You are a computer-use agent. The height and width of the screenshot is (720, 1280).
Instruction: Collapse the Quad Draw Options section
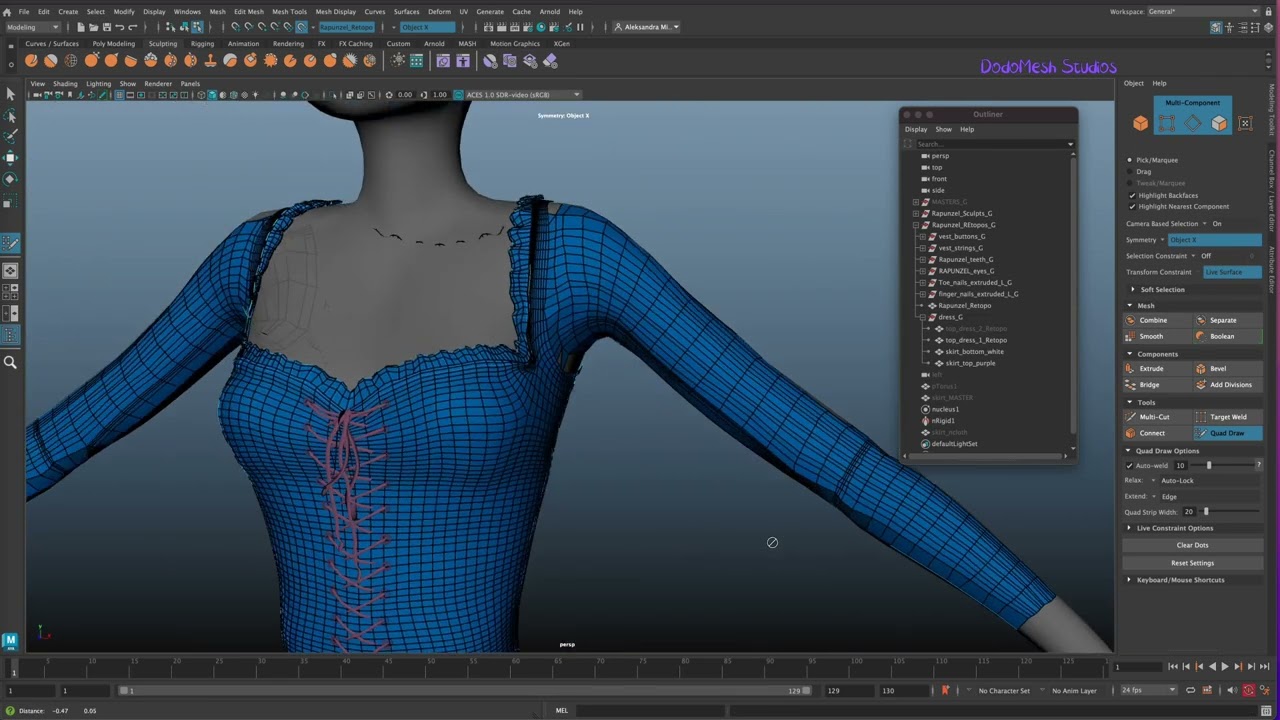pyautogui.click(x=1129, y=451)
